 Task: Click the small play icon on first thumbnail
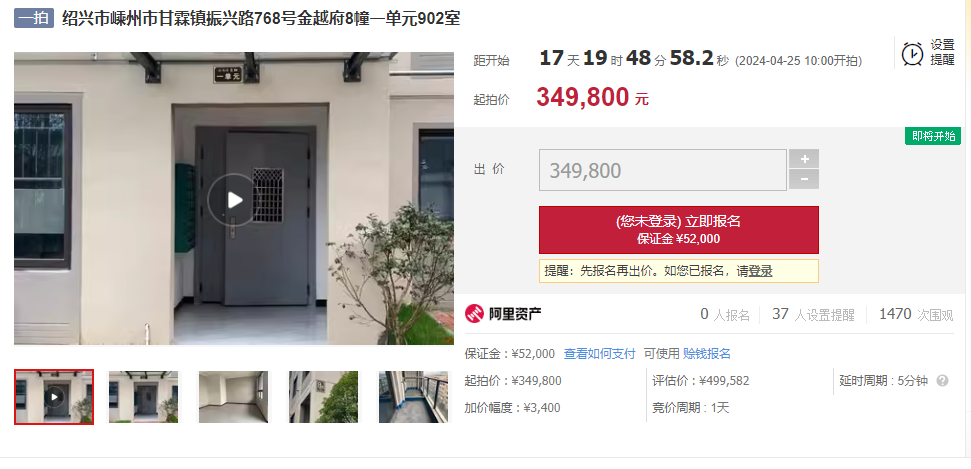coord(54,397)
